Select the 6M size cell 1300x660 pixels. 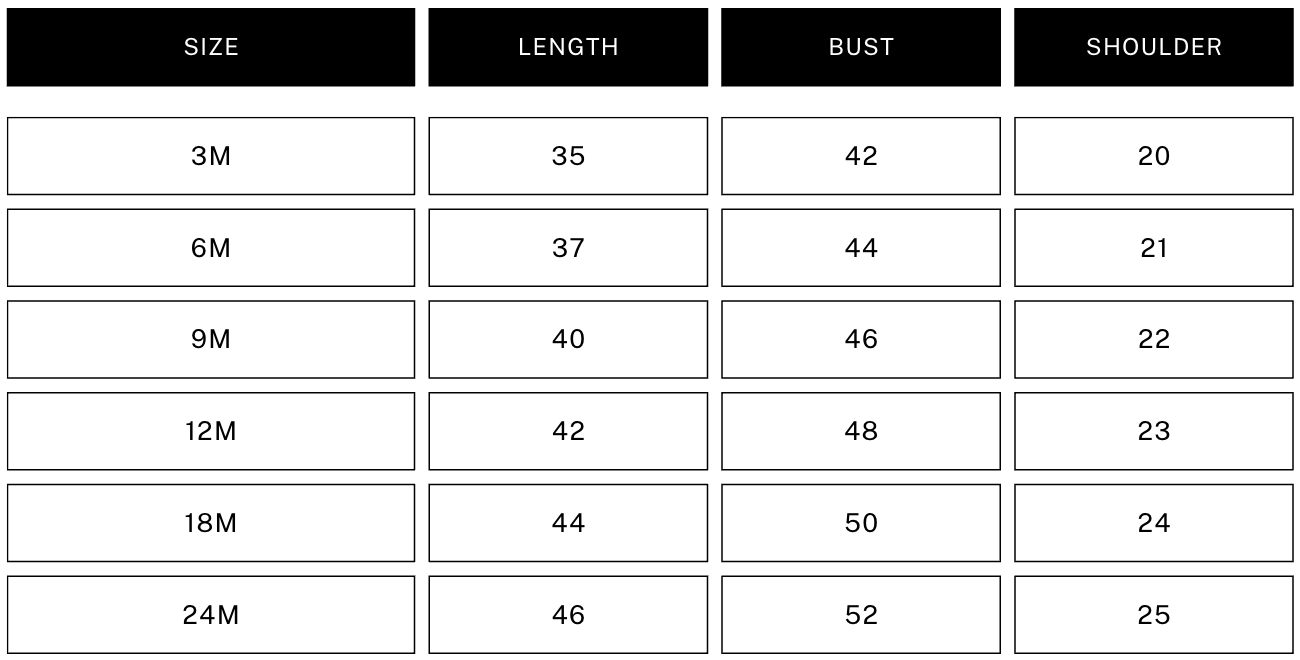tap(211, 248)
